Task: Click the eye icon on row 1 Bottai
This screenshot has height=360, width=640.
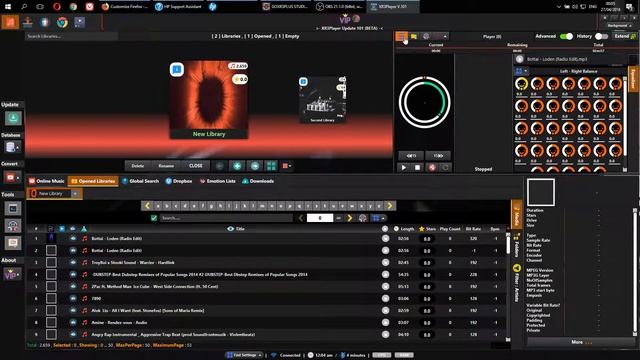Action: [73, 238]
